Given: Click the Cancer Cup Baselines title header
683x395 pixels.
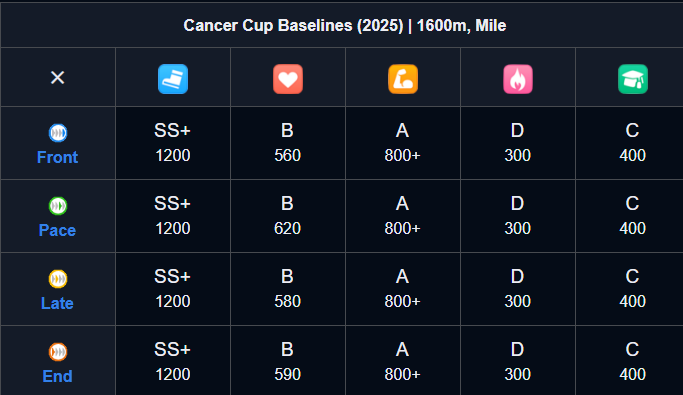Looking at the screenshot, I should pos(345,25).
